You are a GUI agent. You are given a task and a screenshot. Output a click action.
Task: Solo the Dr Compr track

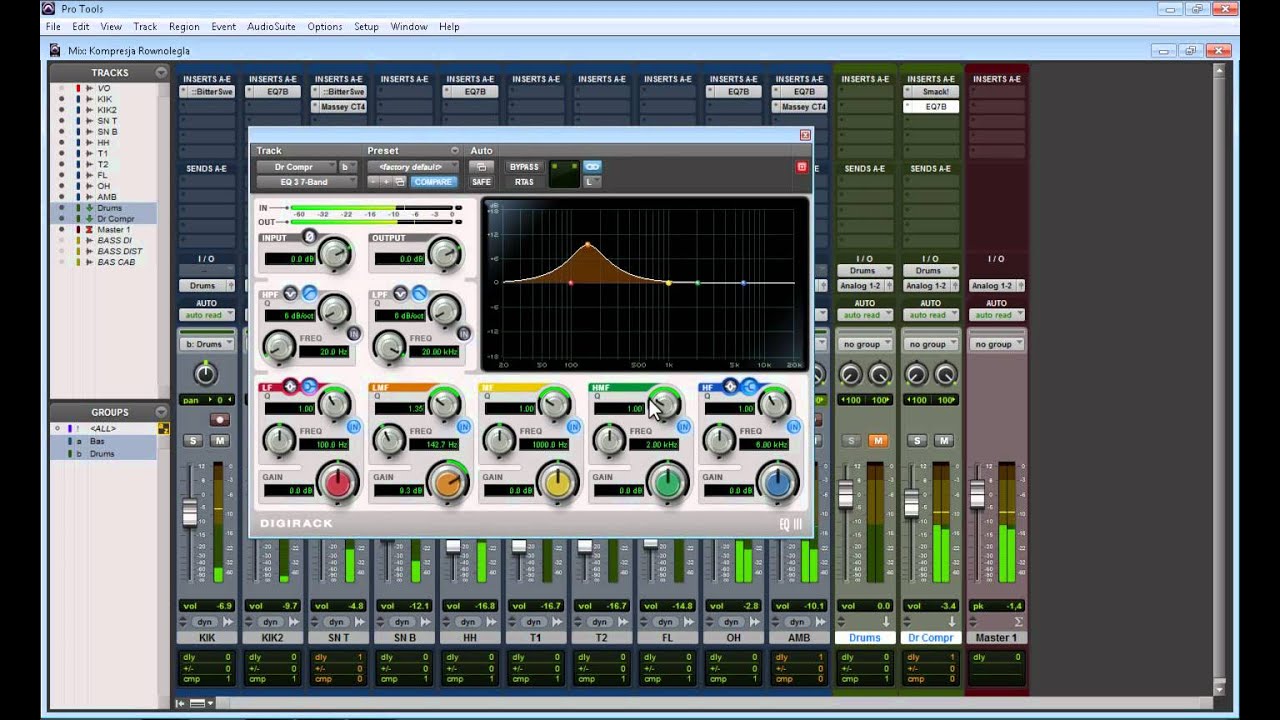918,441
